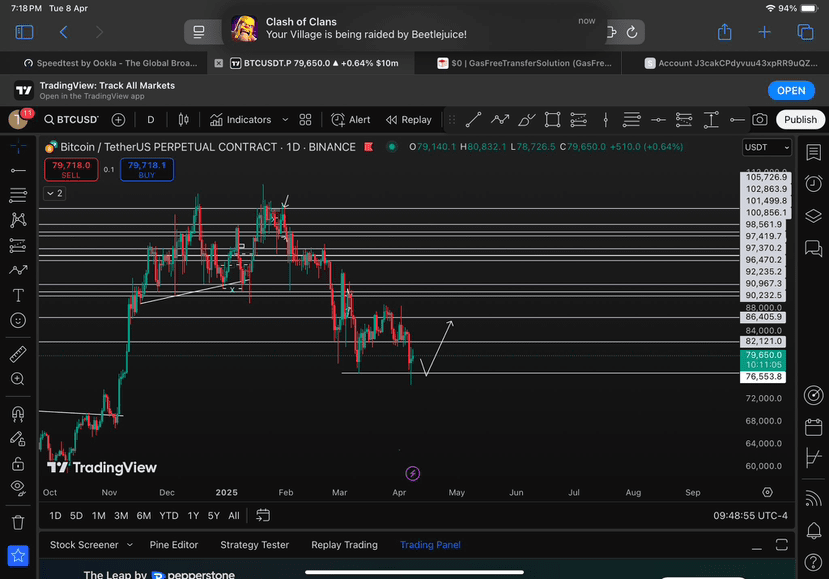Image resolution: width=829 pixels, height=579 pixels.
Task: Show Safari tab overview
Action: (805, 32)
